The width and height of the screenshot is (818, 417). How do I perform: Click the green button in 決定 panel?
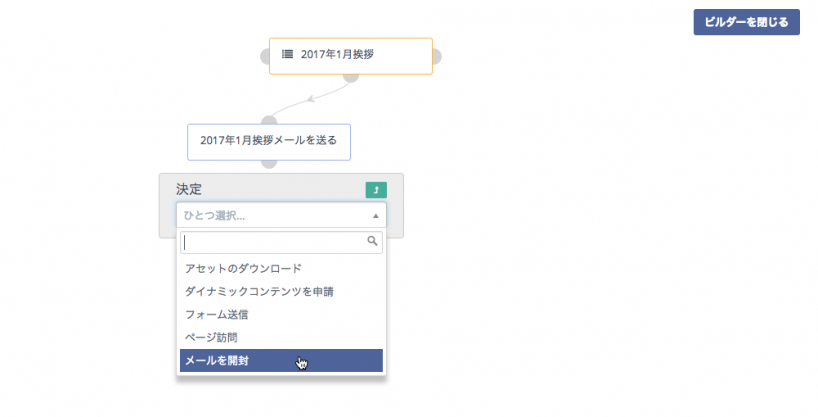click(x=376, y=190)
